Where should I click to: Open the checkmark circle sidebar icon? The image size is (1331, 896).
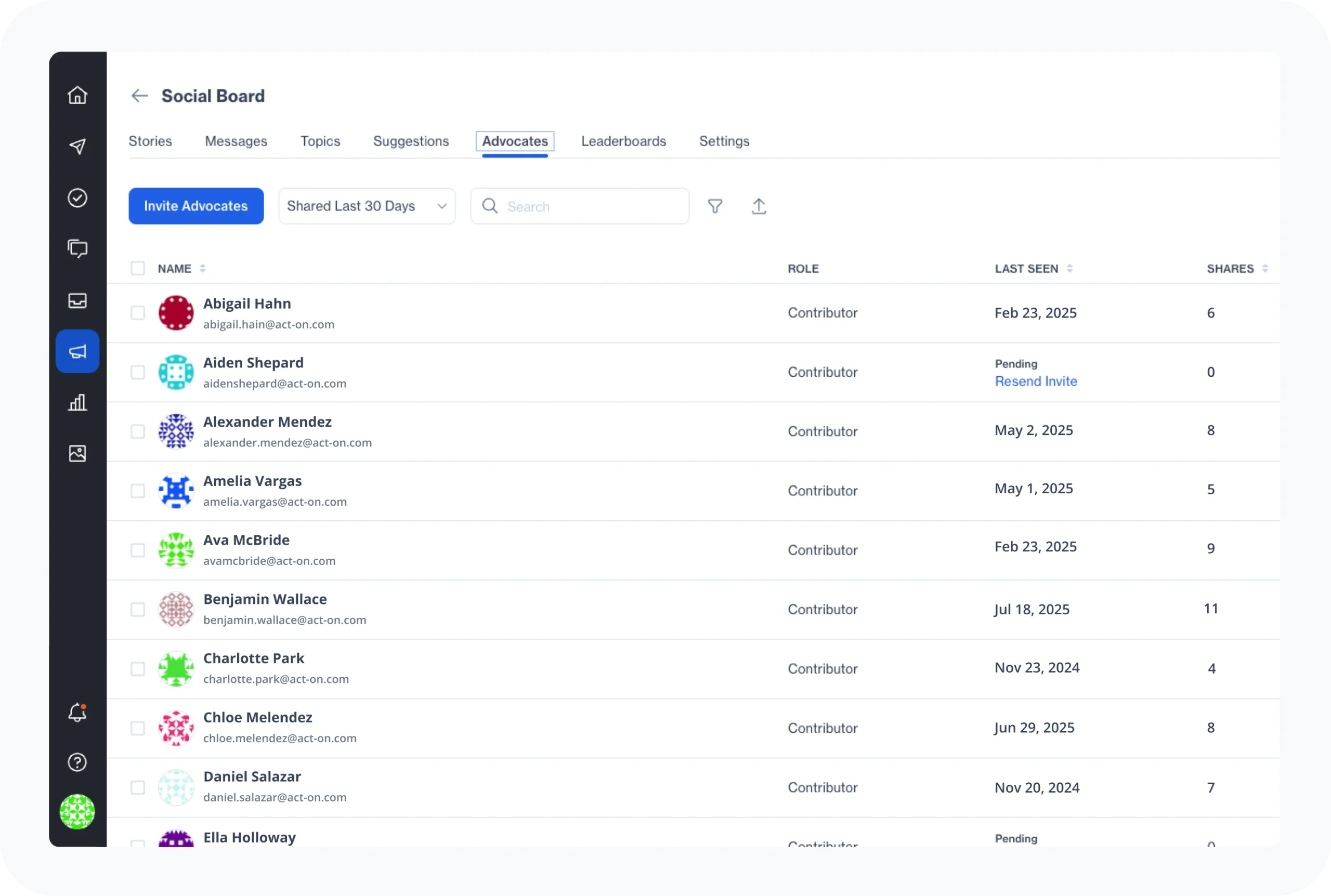77,197
